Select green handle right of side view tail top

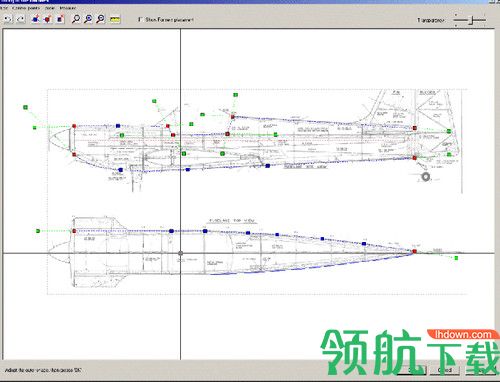(x=449, y=131)
